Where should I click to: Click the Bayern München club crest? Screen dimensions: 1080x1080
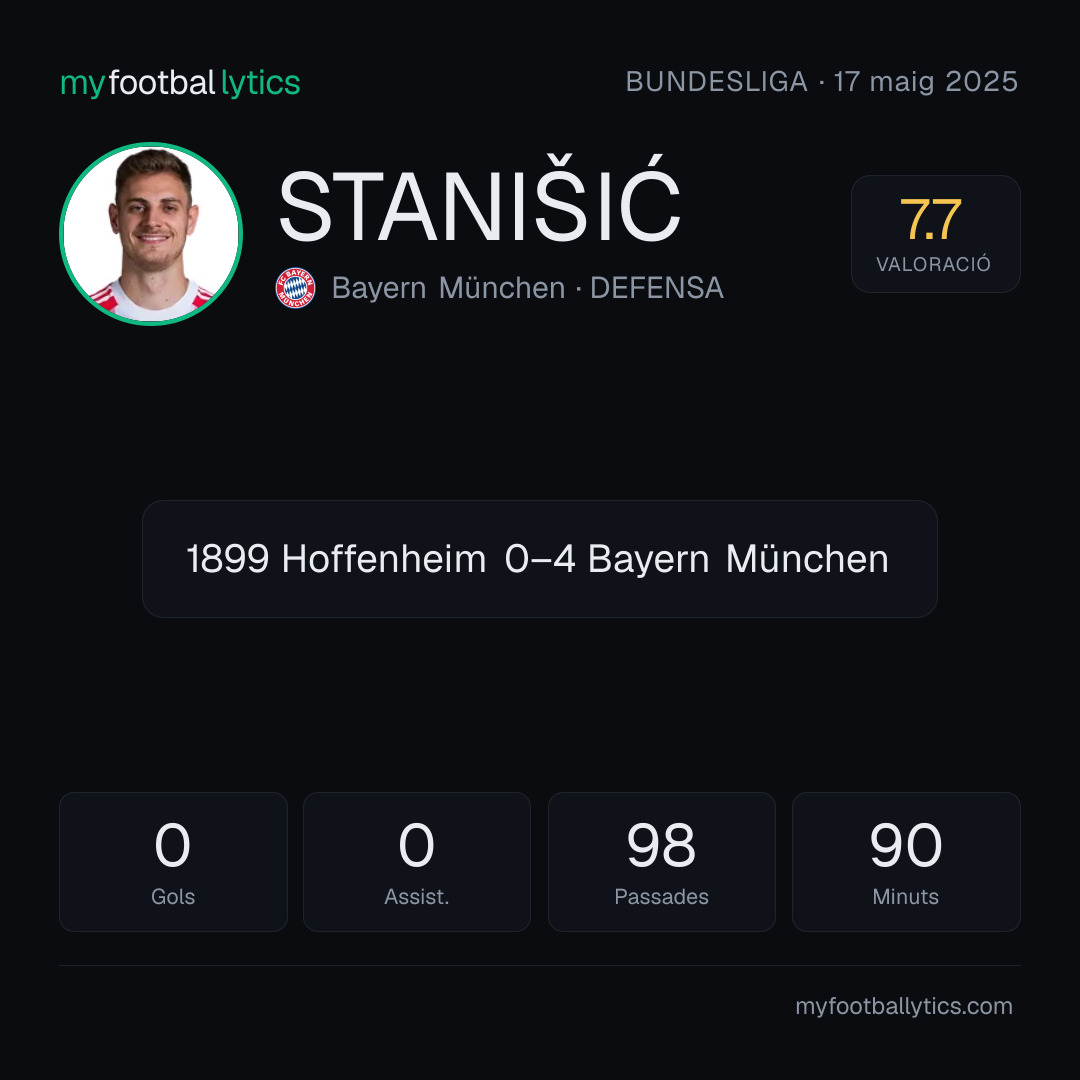(295, 288)
